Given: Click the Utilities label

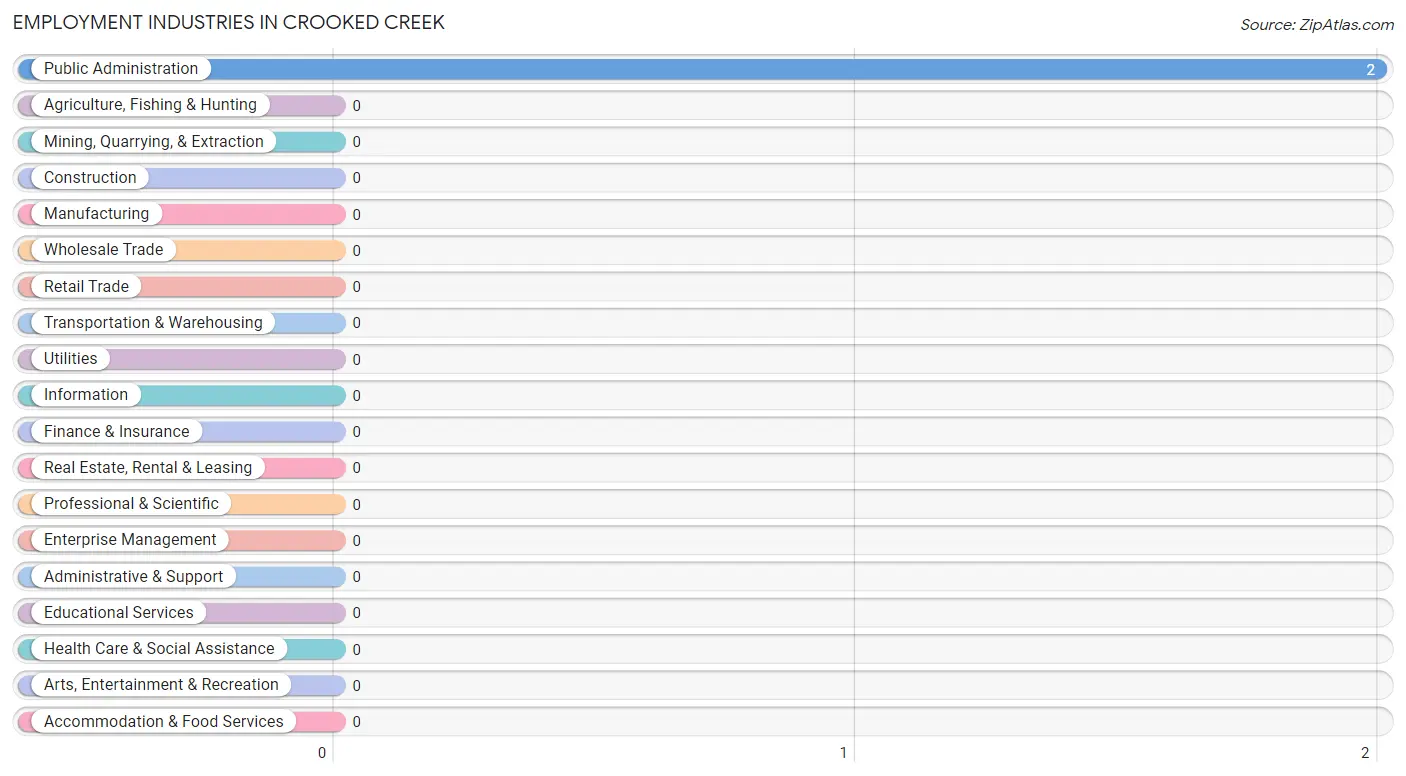Looking at the screenshot, I should [x=71, y=359].
